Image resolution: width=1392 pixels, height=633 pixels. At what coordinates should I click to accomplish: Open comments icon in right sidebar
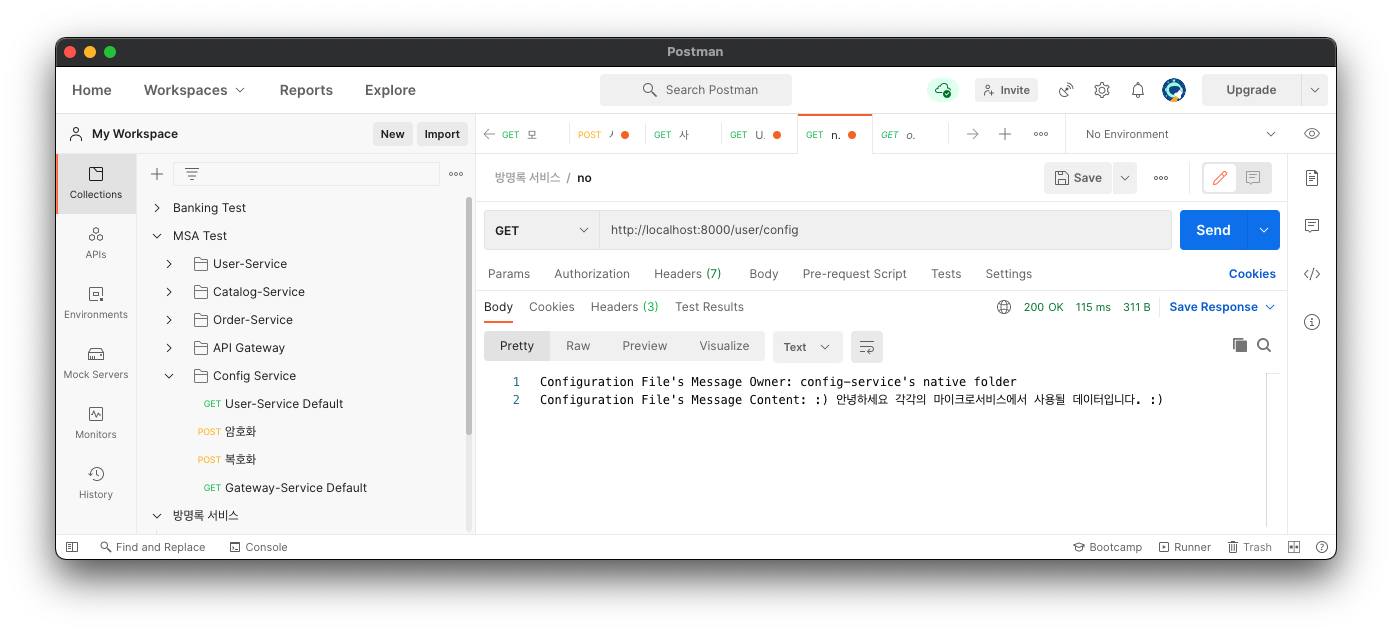click(1312, 226)
